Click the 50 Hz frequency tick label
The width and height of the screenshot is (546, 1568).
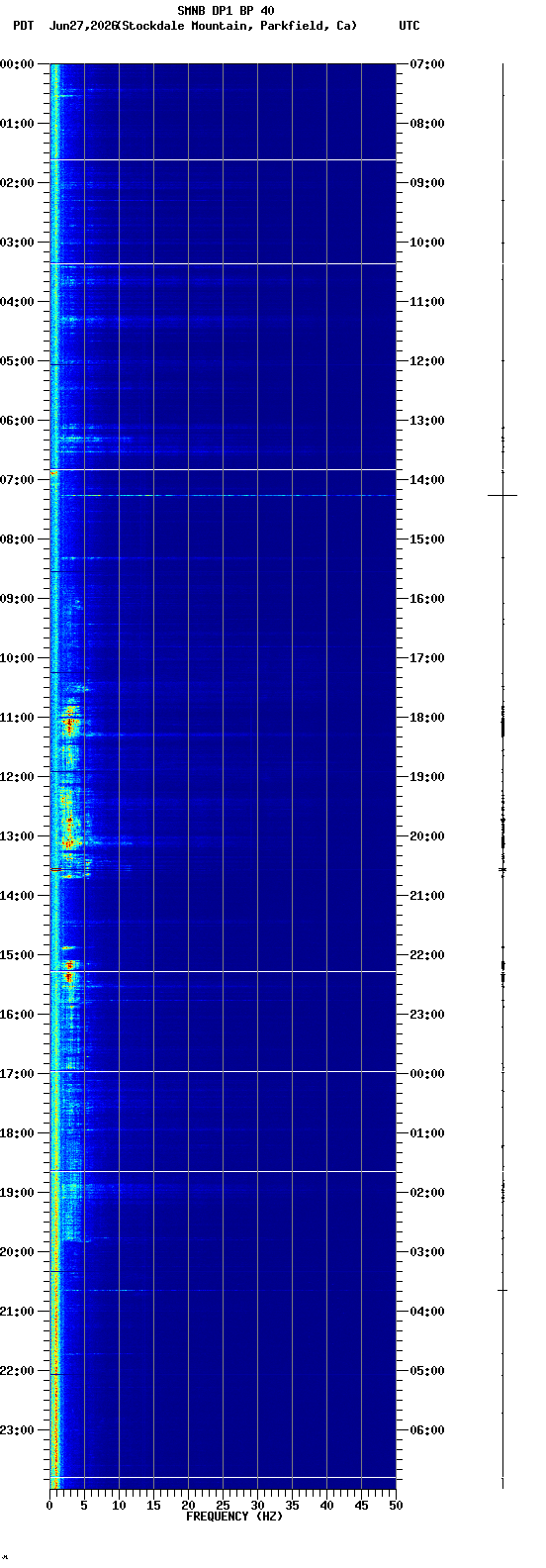tap(396, 1506)
